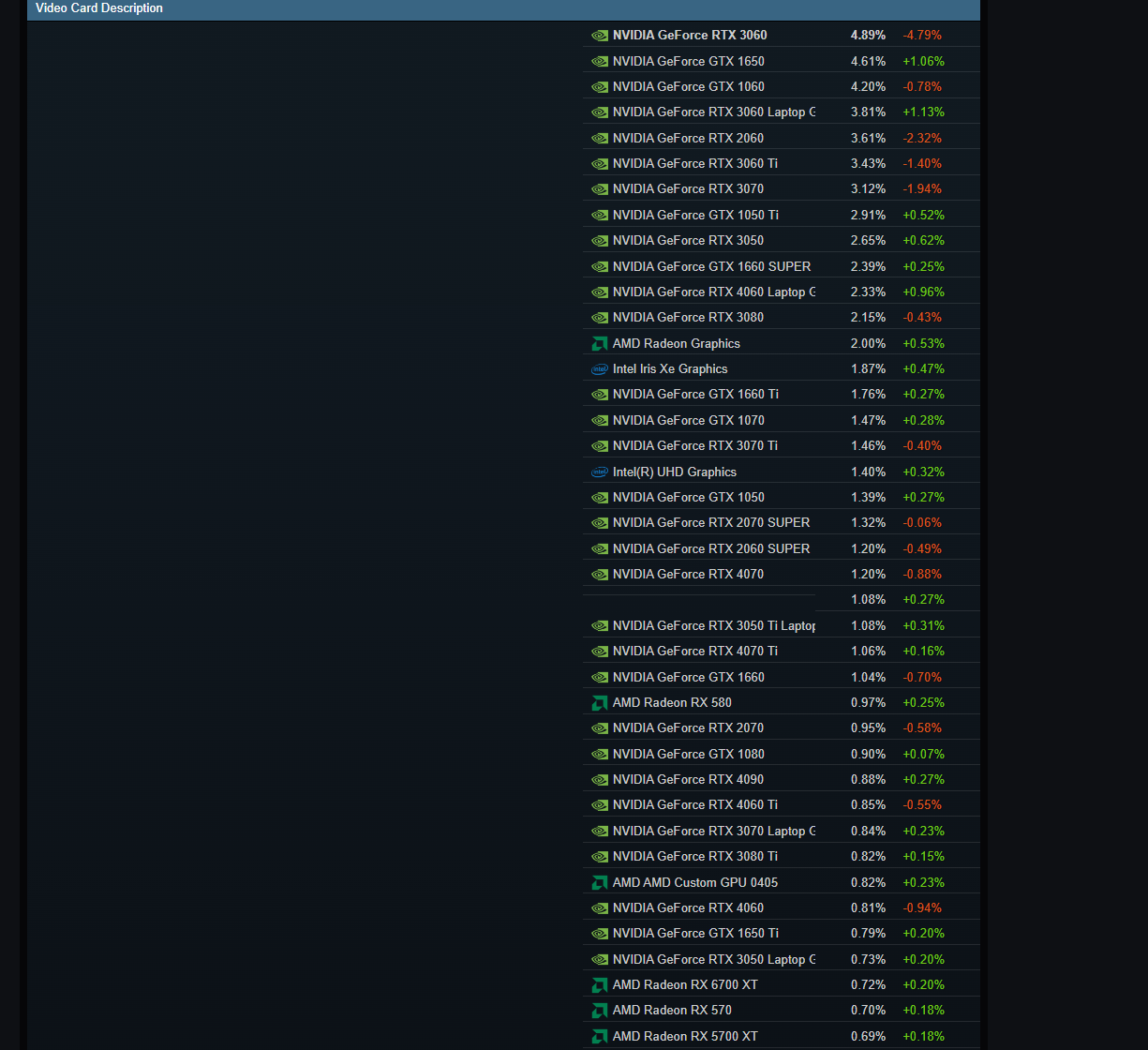
Task: Click AMD logo beside Radeon RX 6700 XT
Action: [600, 985]
